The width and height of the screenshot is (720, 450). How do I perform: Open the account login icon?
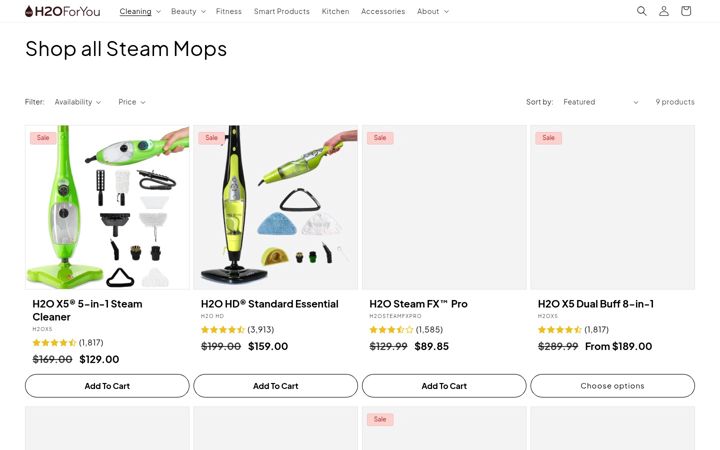(664, 11)
